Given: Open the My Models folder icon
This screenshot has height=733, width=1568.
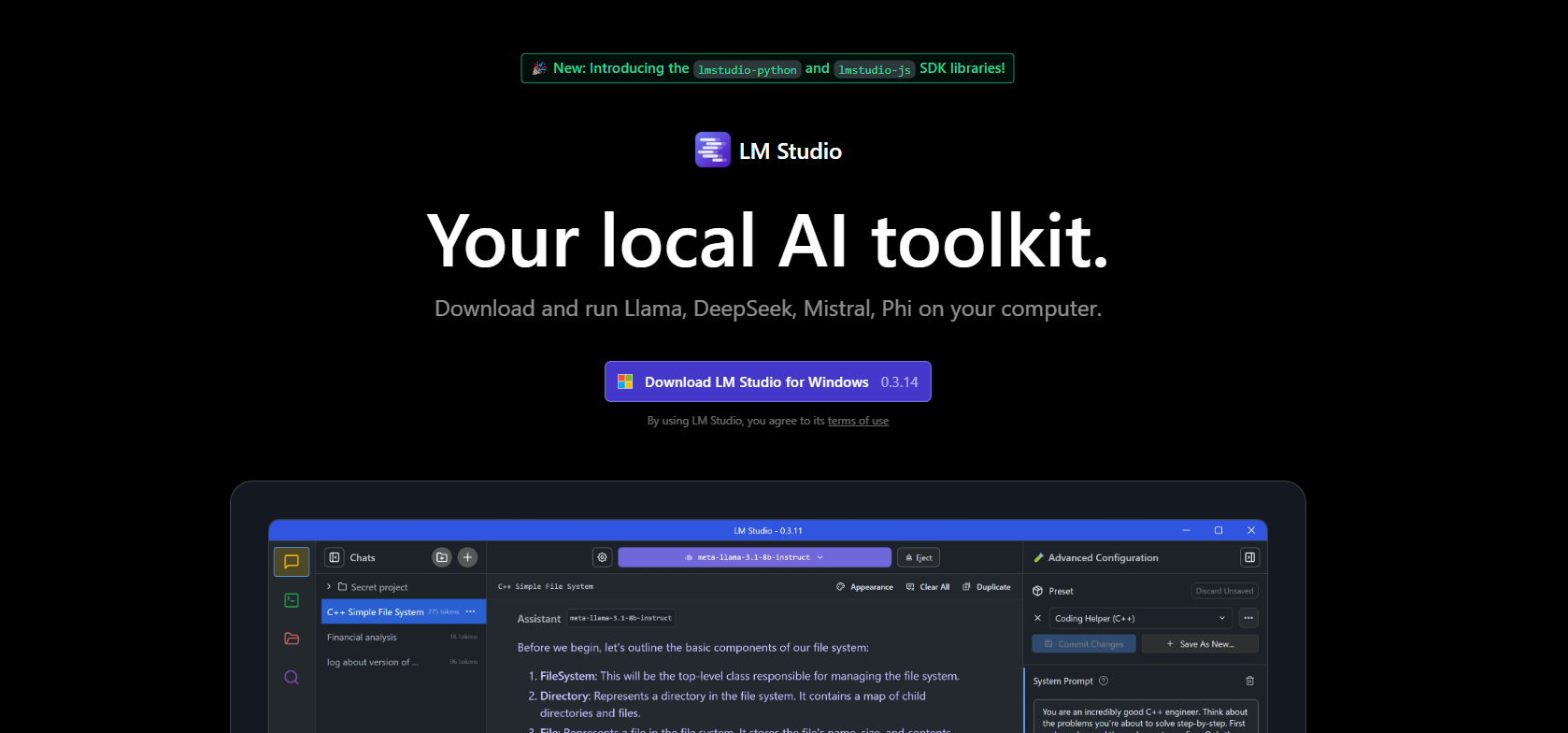Looking at the screenshot, I should (x=292, y=639).
